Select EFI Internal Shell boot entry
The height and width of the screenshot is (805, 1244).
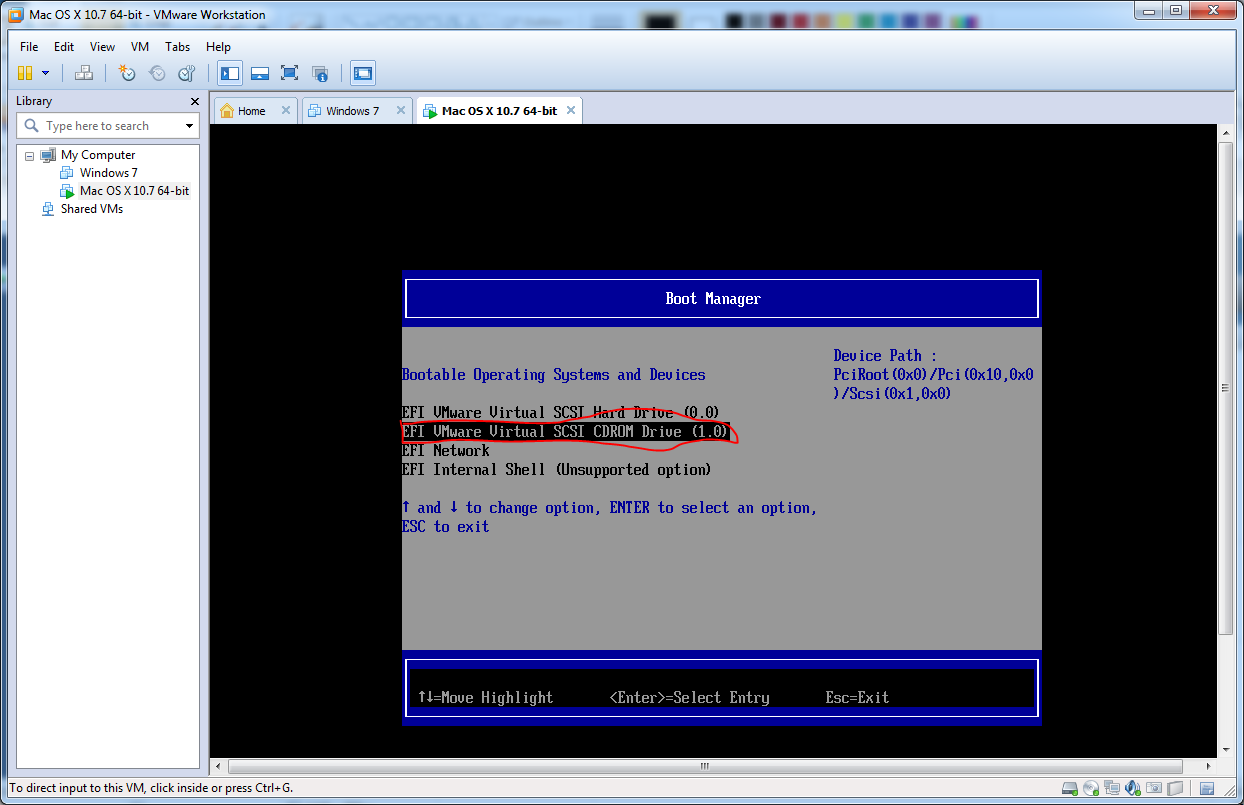tap(556, 470)
